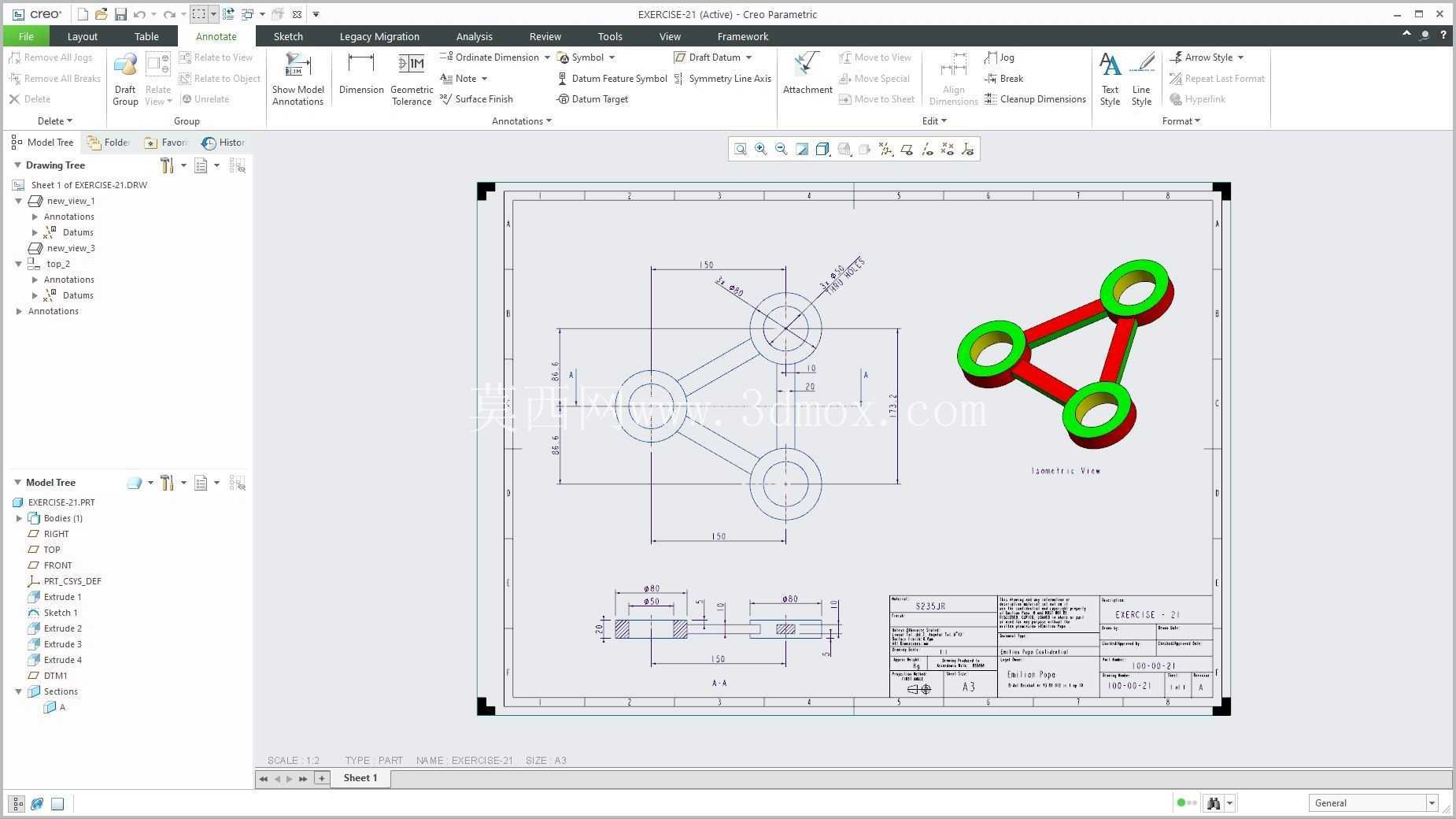Click the Repaint icon in graphics toolbar
Screen dimensions: 1456x819
coord(802,149)
